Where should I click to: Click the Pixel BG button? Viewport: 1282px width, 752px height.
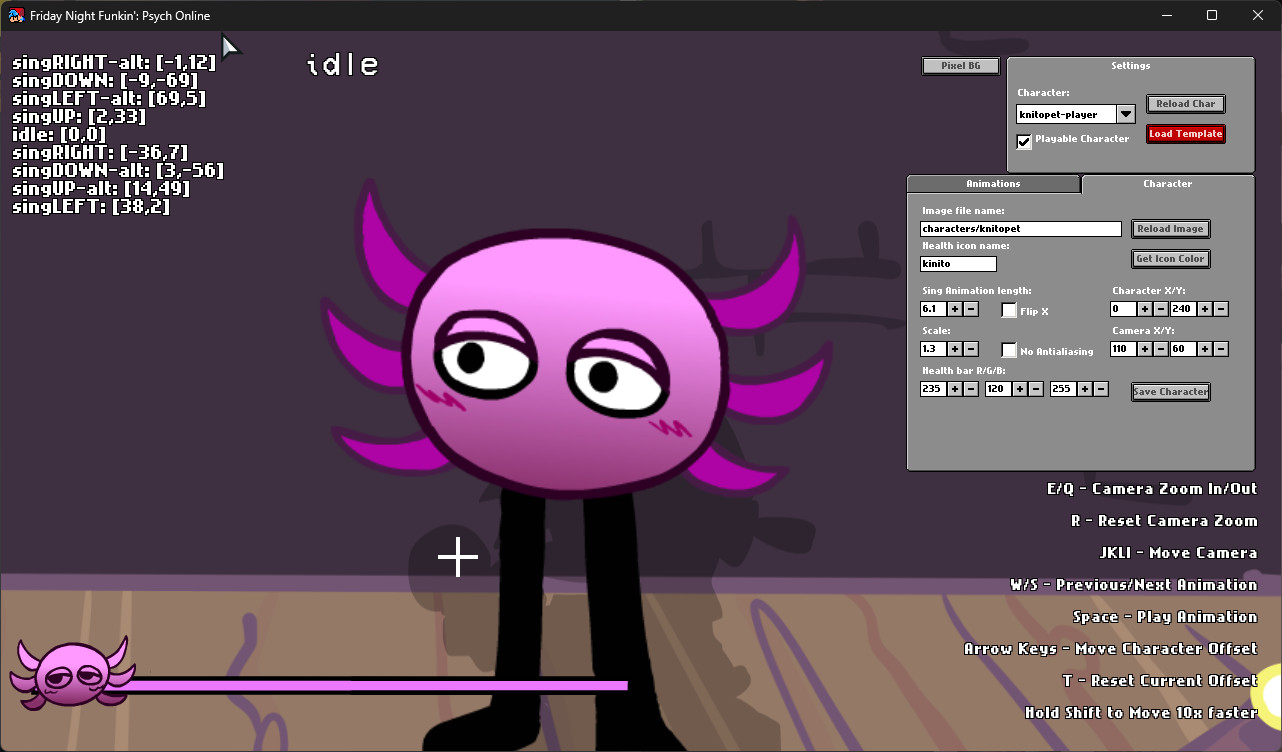(x=961, y=66)
